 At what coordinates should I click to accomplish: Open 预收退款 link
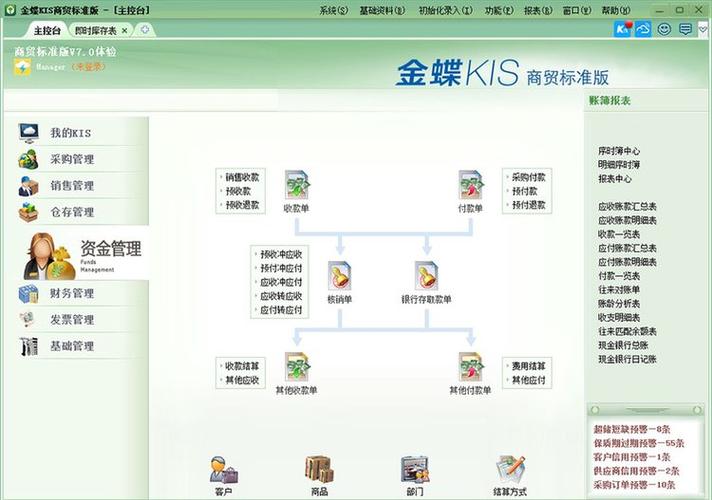pyautogui.click(x=242, y=205)
